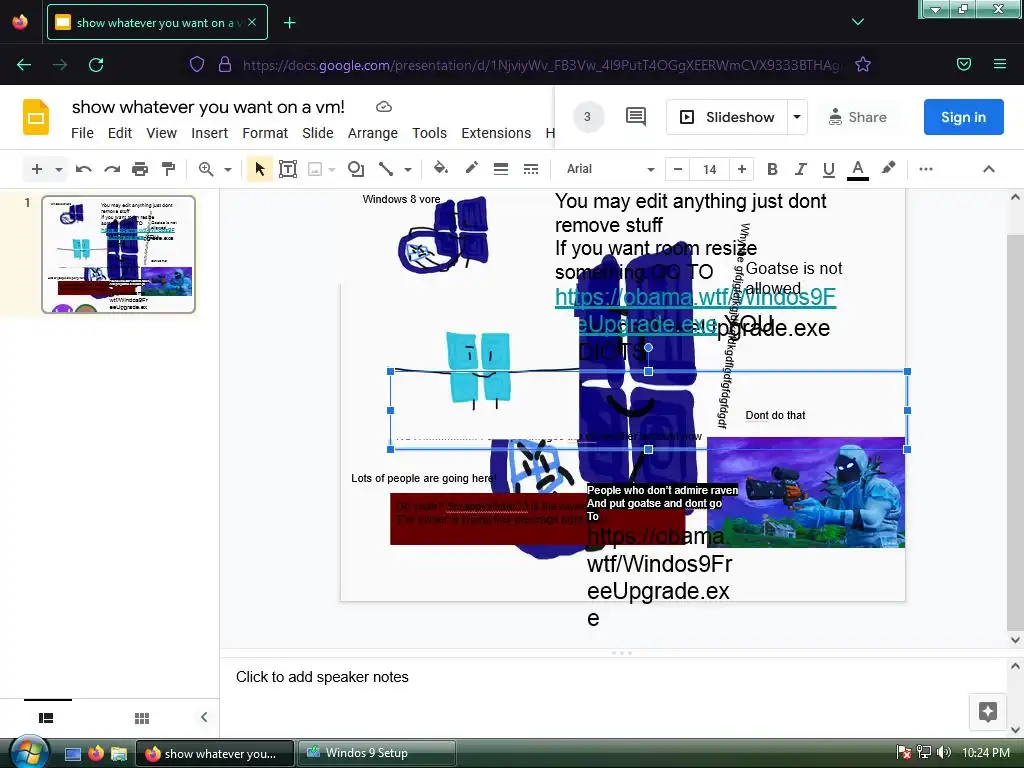Switch to filmstrip view

[x=46, y=718]
